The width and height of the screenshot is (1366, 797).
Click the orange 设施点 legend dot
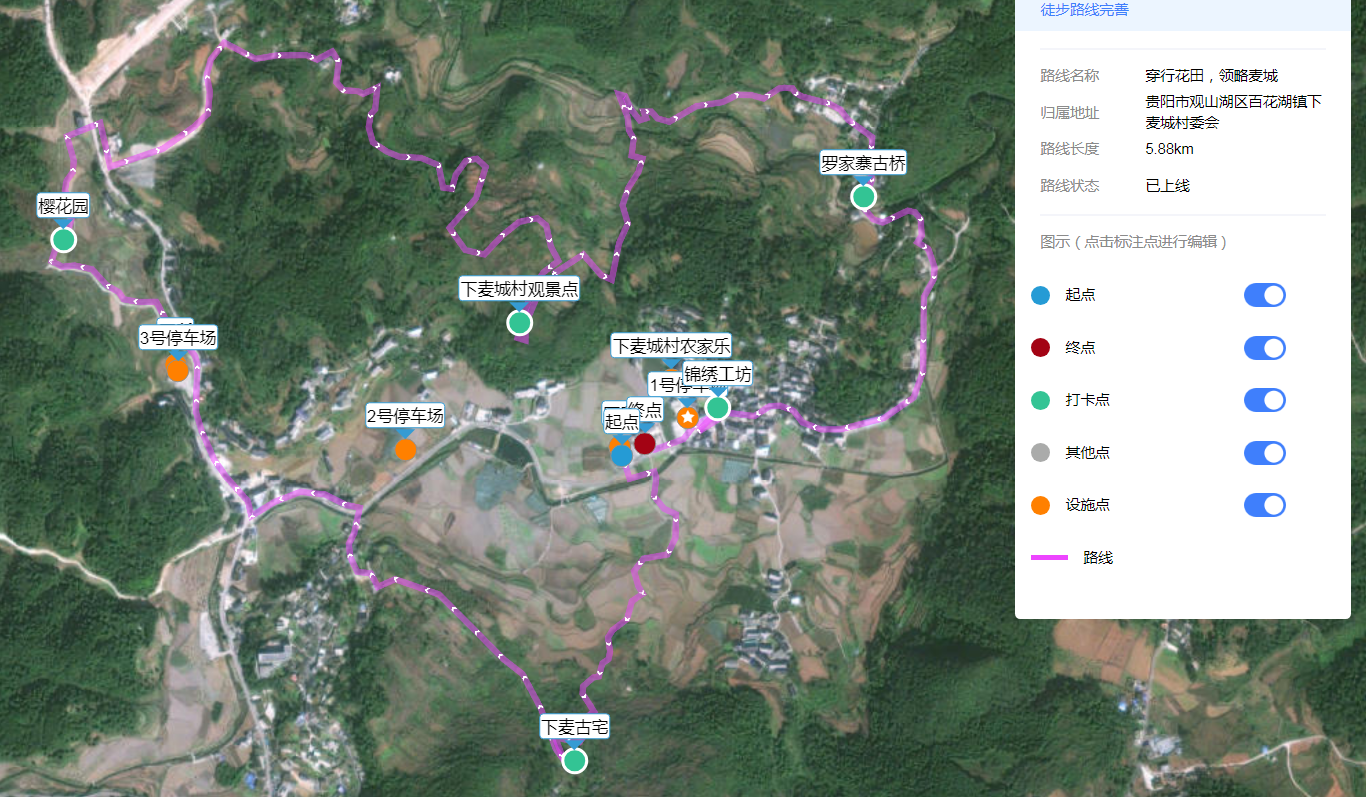(1040, 505)
